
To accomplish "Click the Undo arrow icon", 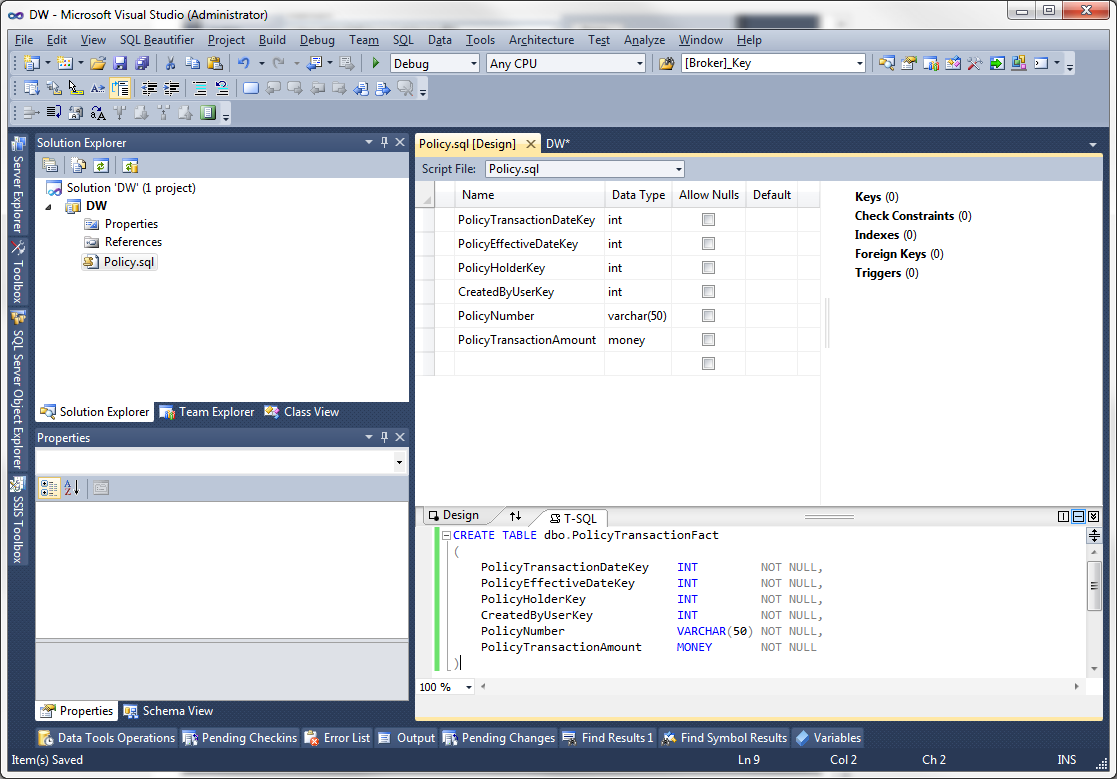I will click(244, 63).
